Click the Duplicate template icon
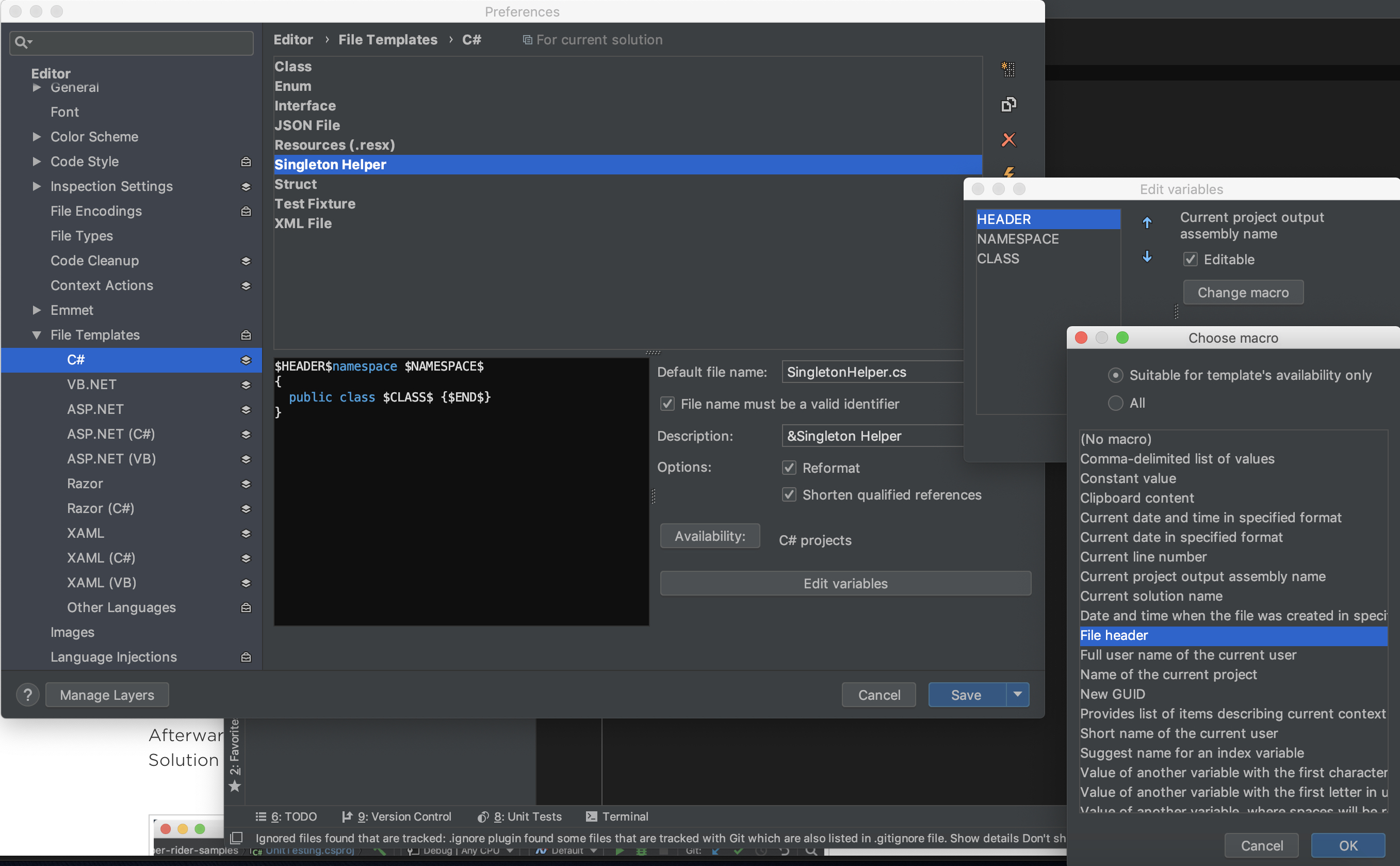The image size is (1400, 866). 1008,104
